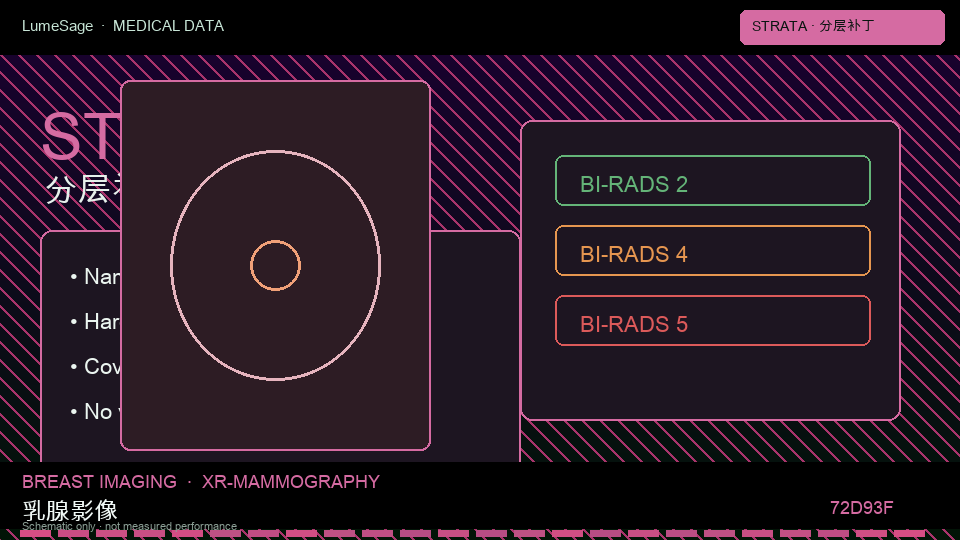Select the BI-RADS 4 category box

click(713, 250)
